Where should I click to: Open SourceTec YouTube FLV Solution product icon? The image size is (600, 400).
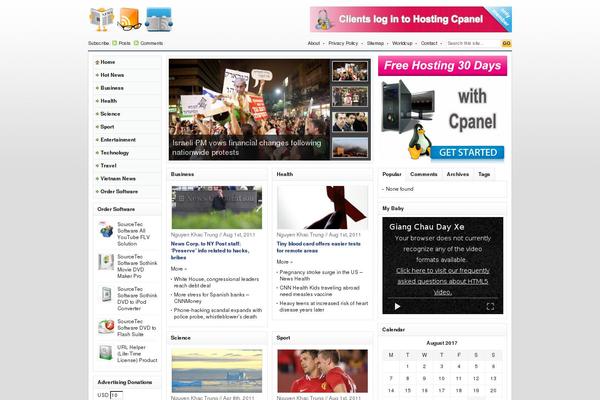pos(106,230)
